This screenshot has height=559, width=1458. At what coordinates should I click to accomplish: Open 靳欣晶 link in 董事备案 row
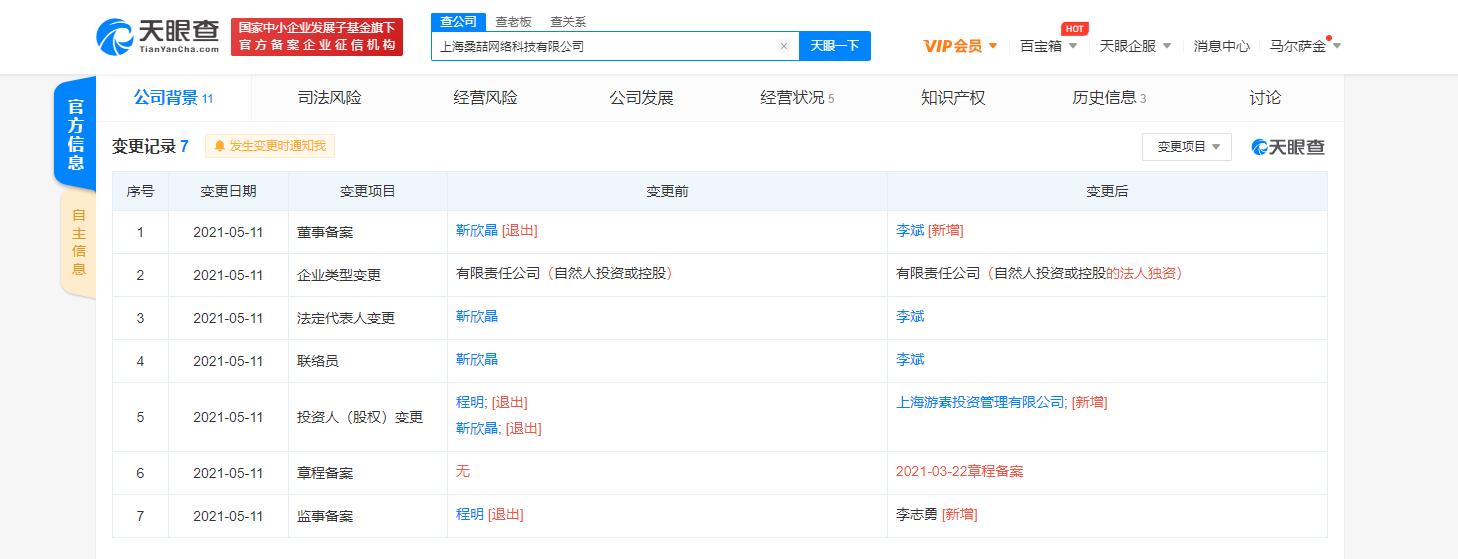click(477, 231)
